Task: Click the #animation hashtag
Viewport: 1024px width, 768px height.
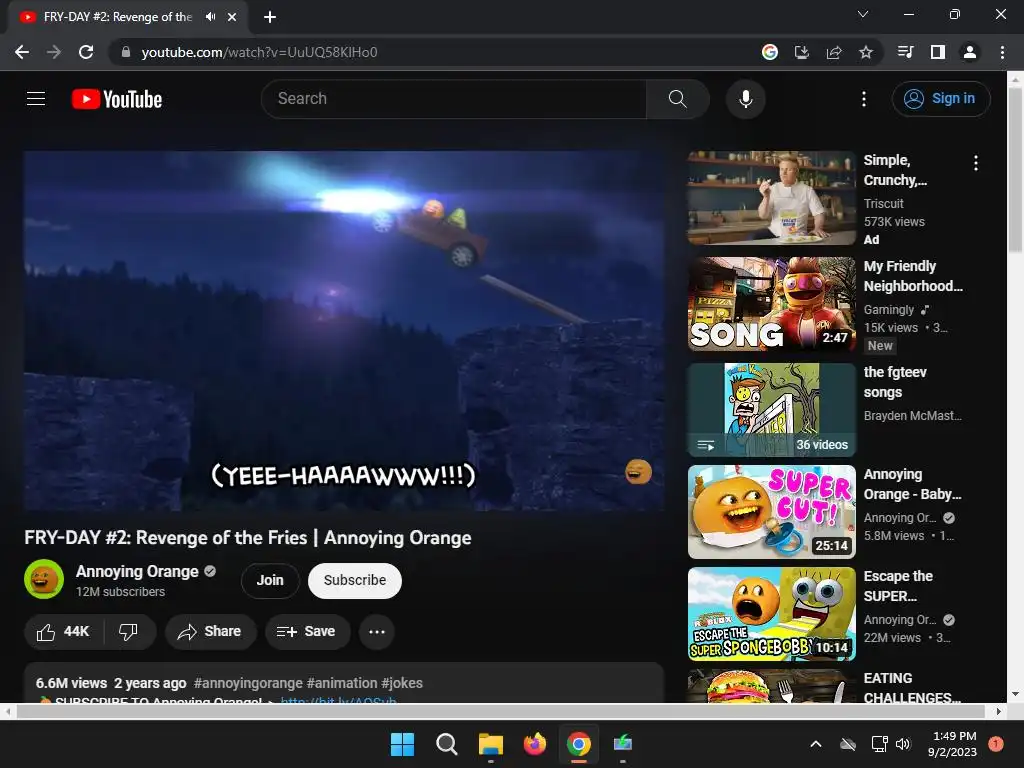Action: coord(342,683)
